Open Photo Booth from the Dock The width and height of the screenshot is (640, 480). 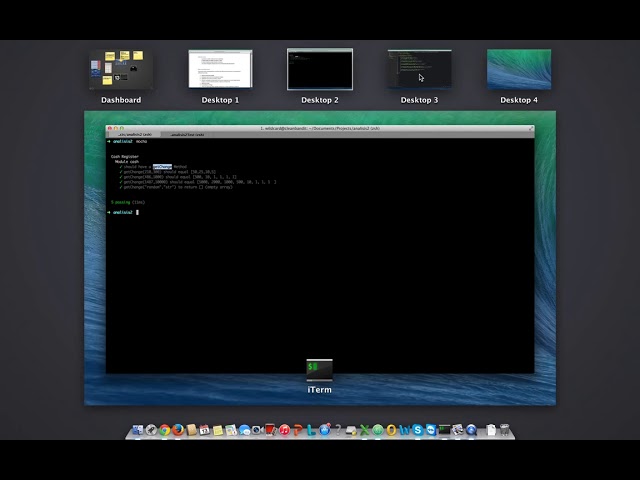point(271,430)
